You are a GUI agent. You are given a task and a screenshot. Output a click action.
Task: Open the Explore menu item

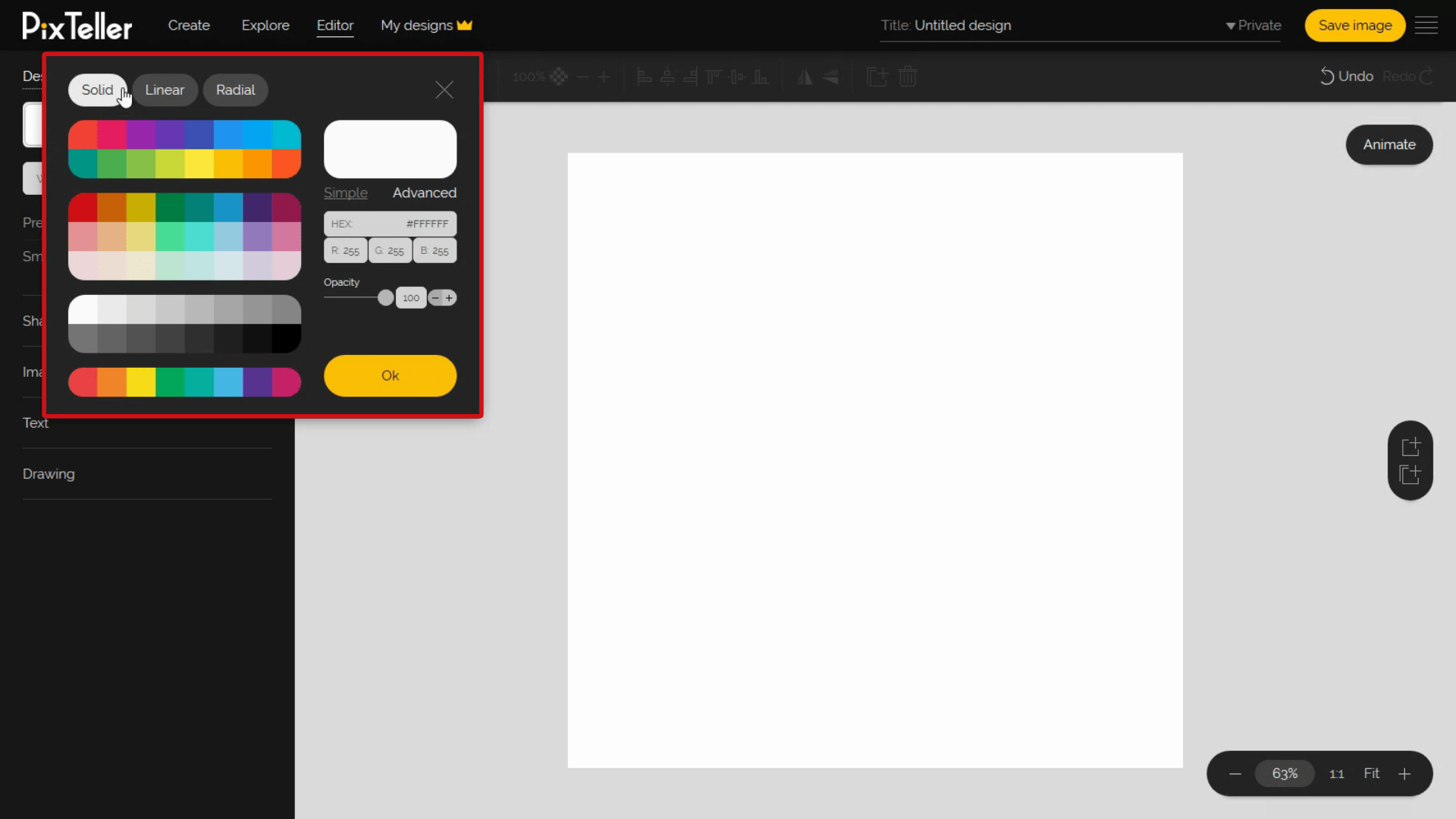coord(266,25)
